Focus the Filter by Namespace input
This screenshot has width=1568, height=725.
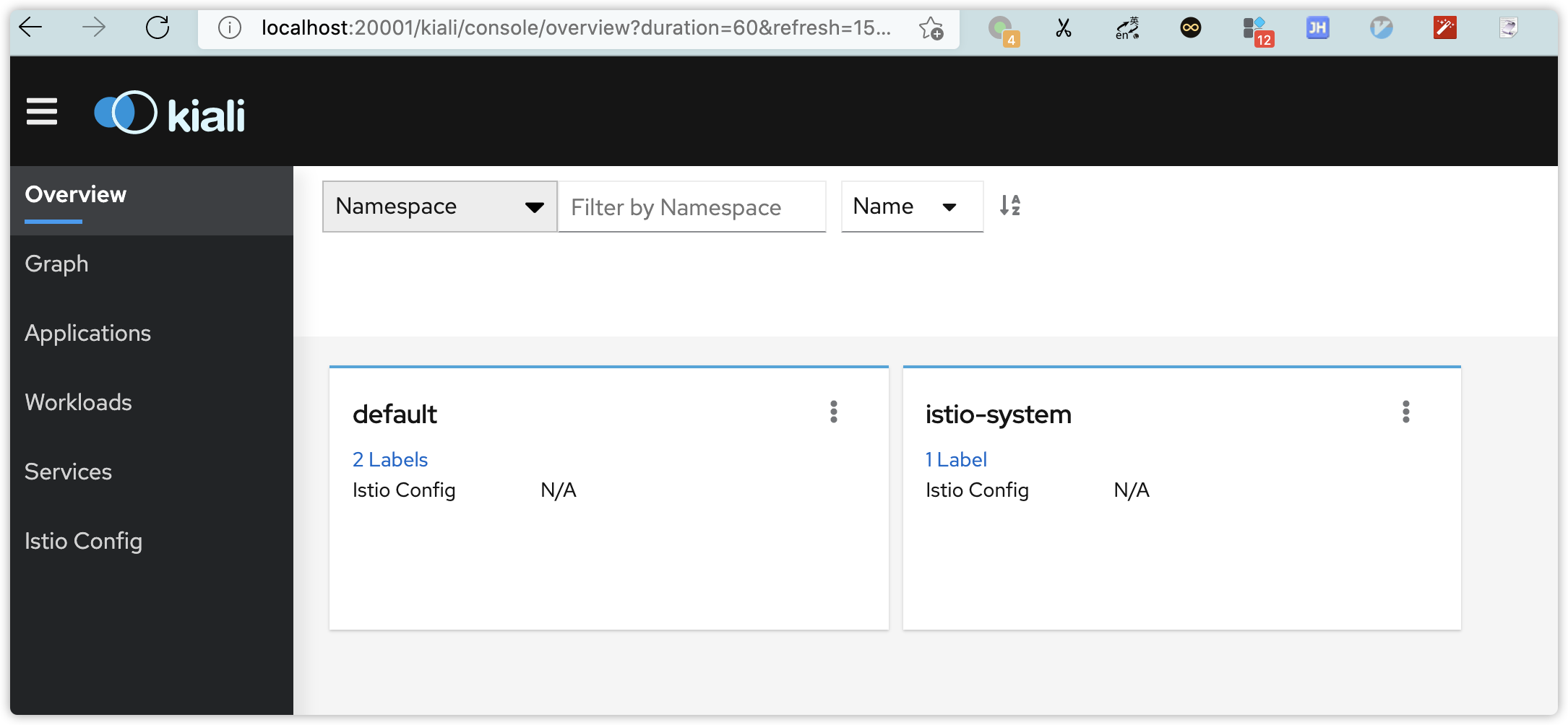click(692, 207)
